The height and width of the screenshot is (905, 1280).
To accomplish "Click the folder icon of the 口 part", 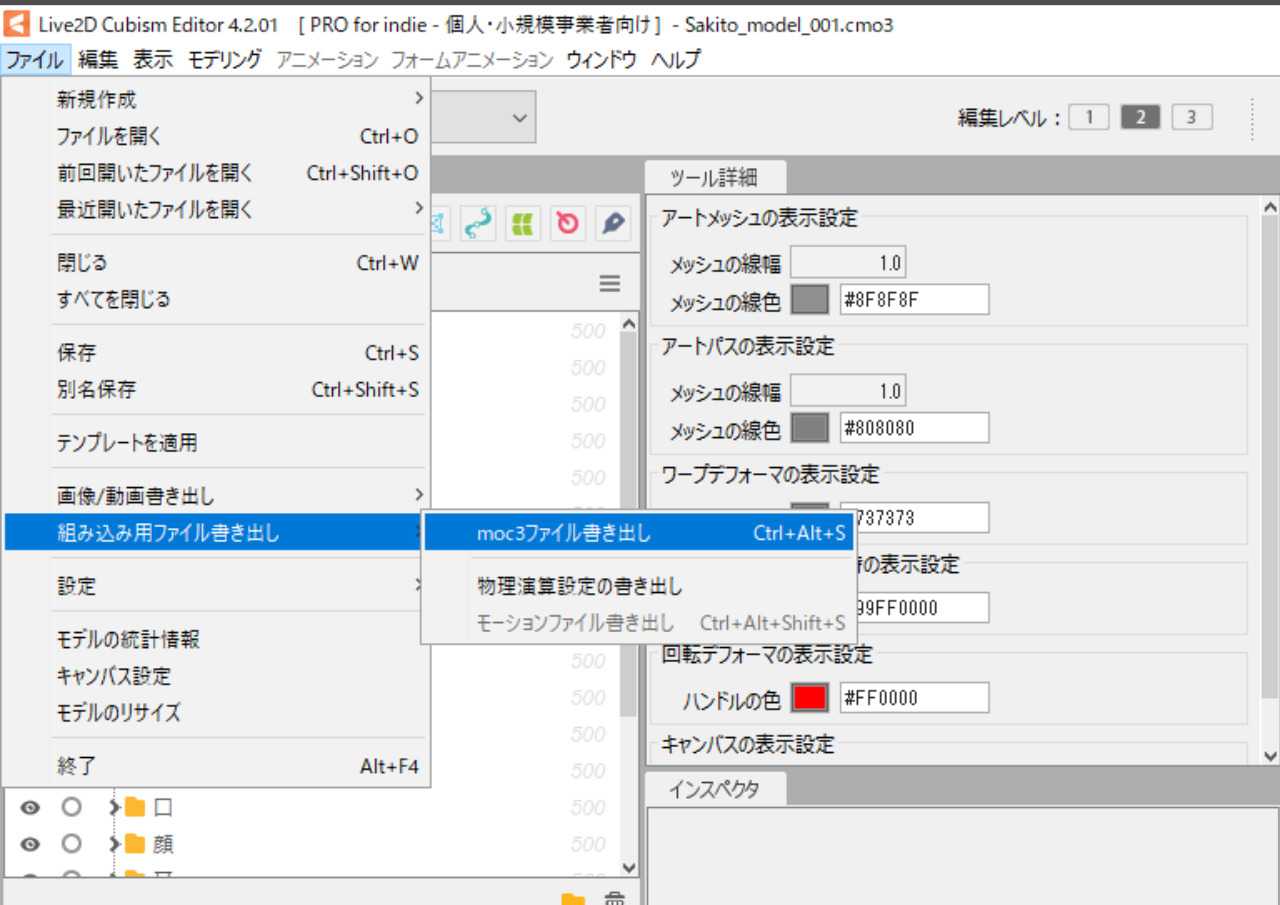I will click(x=135, y=807).
